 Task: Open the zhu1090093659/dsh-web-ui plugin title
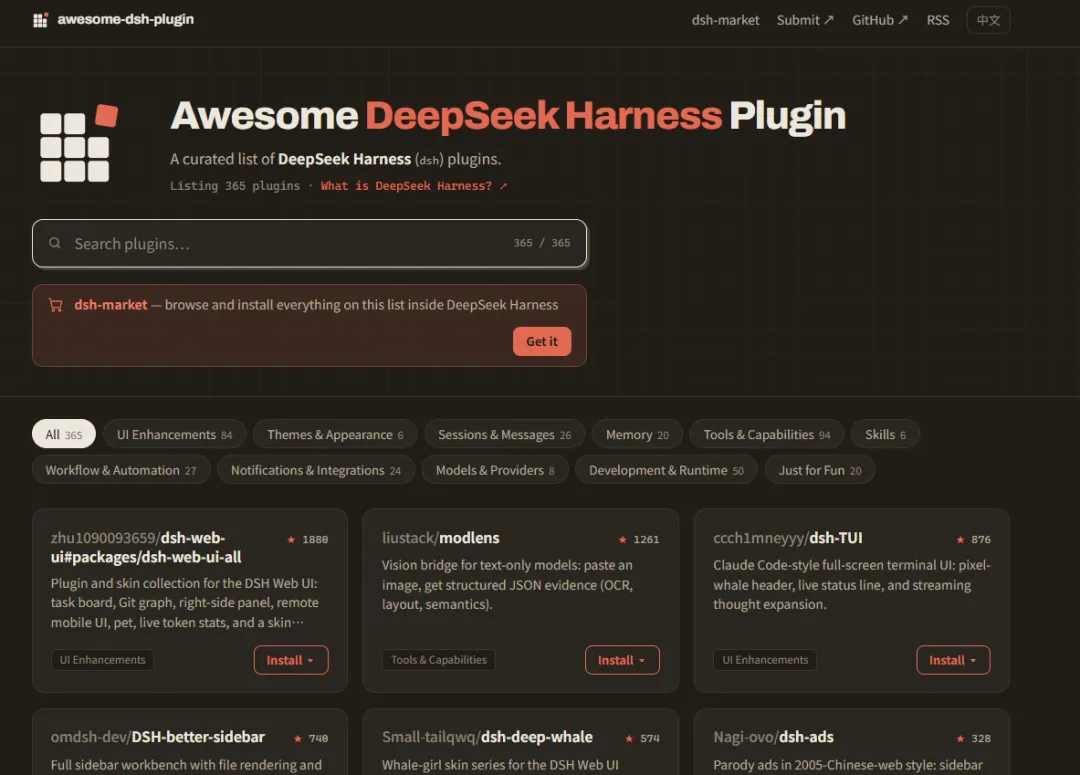click(x=146, y=548)
